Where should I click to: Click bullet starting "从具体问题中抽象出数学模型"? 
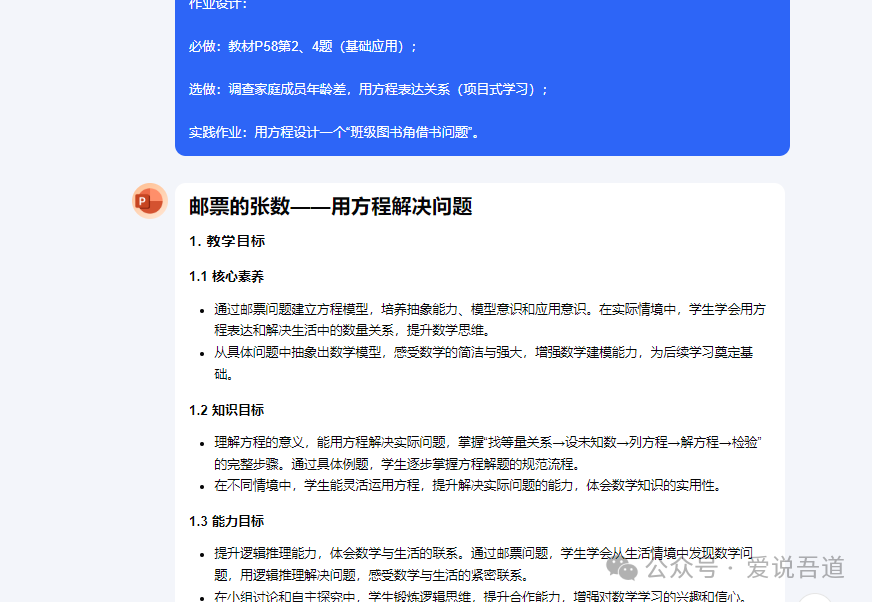[x=483, y=363]
